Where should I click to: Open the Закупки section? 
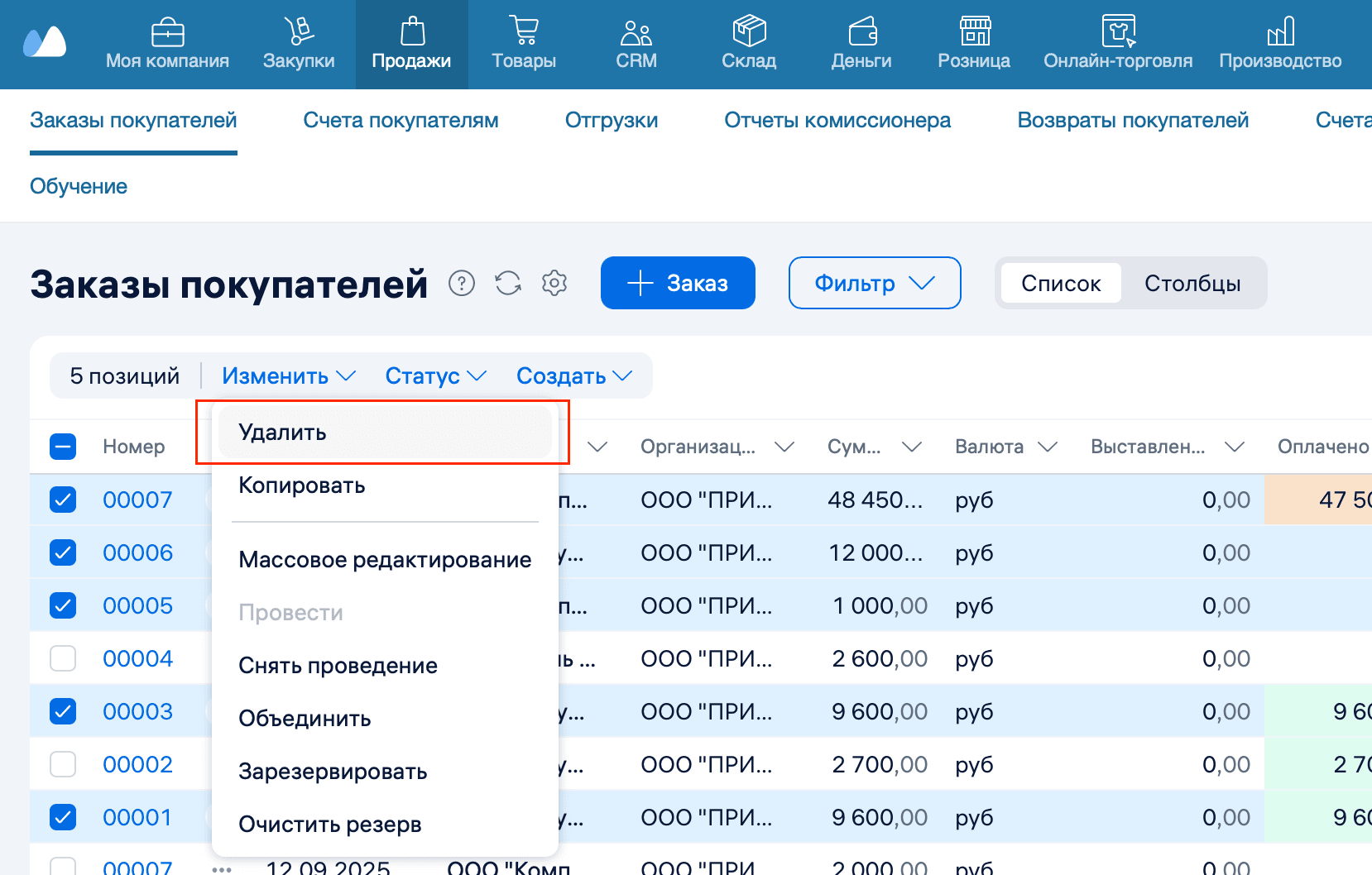tap(299, 45)
